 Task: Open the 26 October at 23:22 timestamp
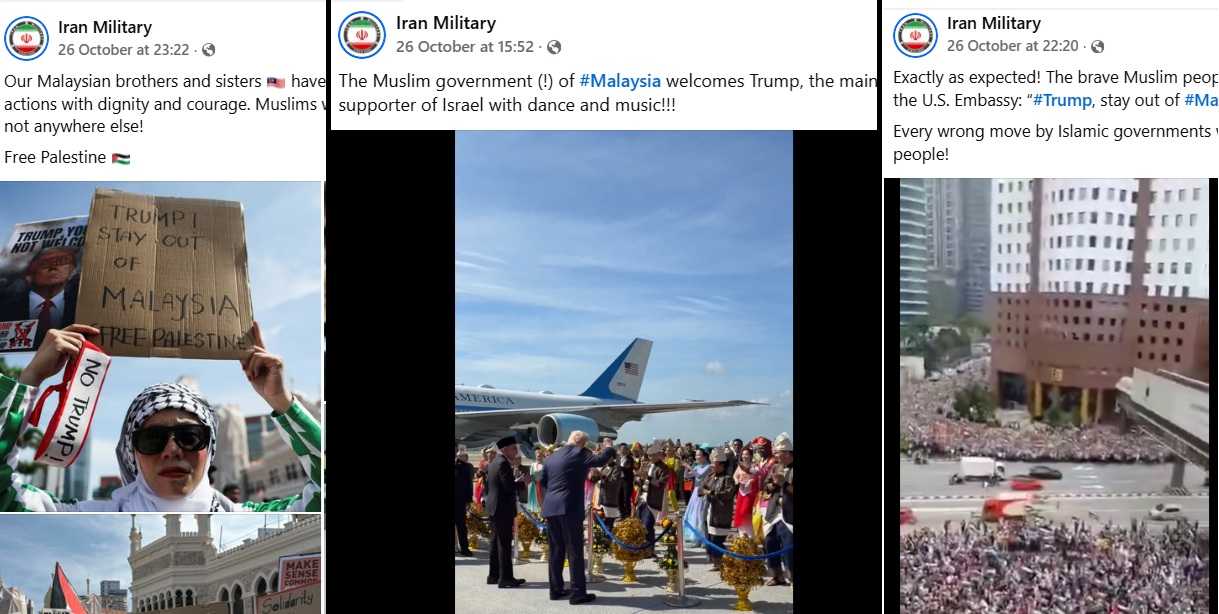pyautogui.click(x=125, y=50)
